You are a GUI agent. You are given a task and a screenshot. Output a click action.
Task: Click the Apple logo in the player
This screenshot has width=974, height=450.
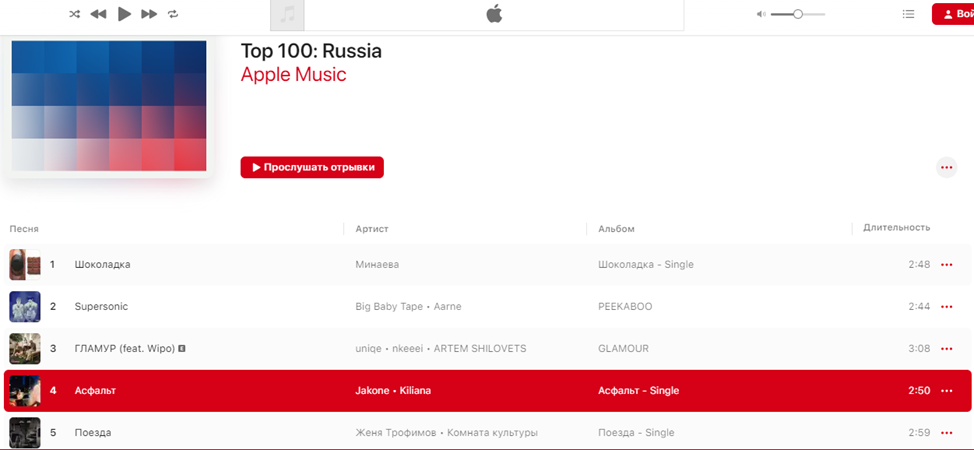494,14
